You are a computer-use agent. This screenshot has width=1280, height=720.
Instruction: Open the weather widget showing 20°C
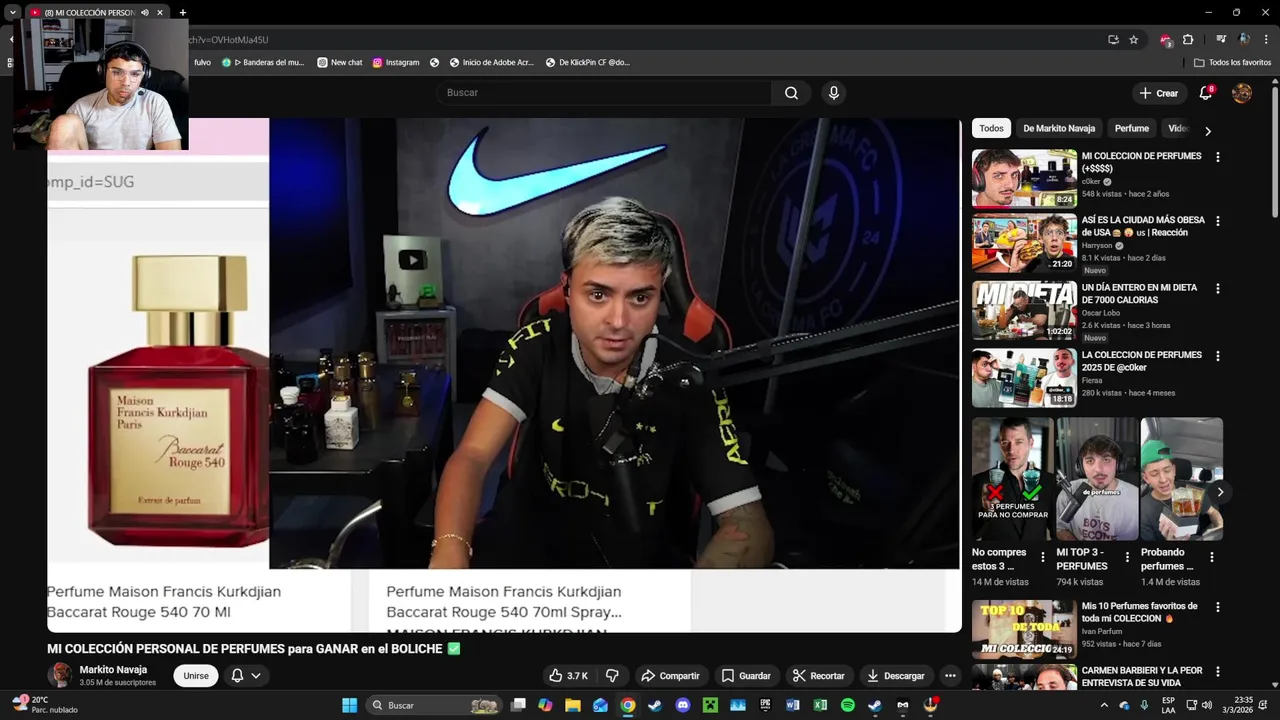point(45,705)
